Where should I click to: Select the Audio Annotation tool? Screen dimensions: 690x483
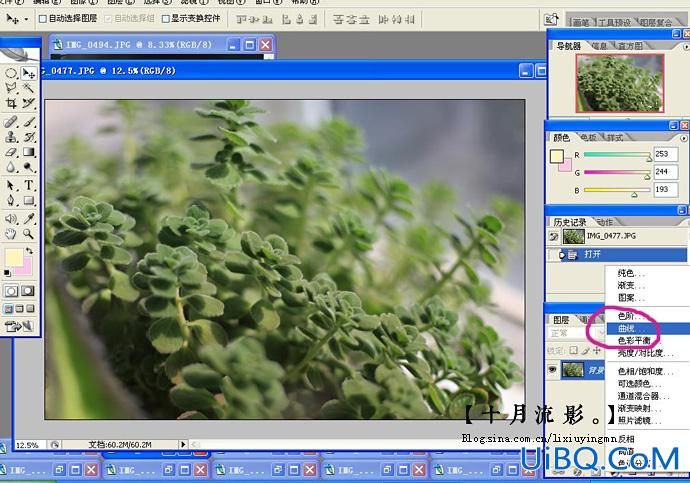[11, 219]
